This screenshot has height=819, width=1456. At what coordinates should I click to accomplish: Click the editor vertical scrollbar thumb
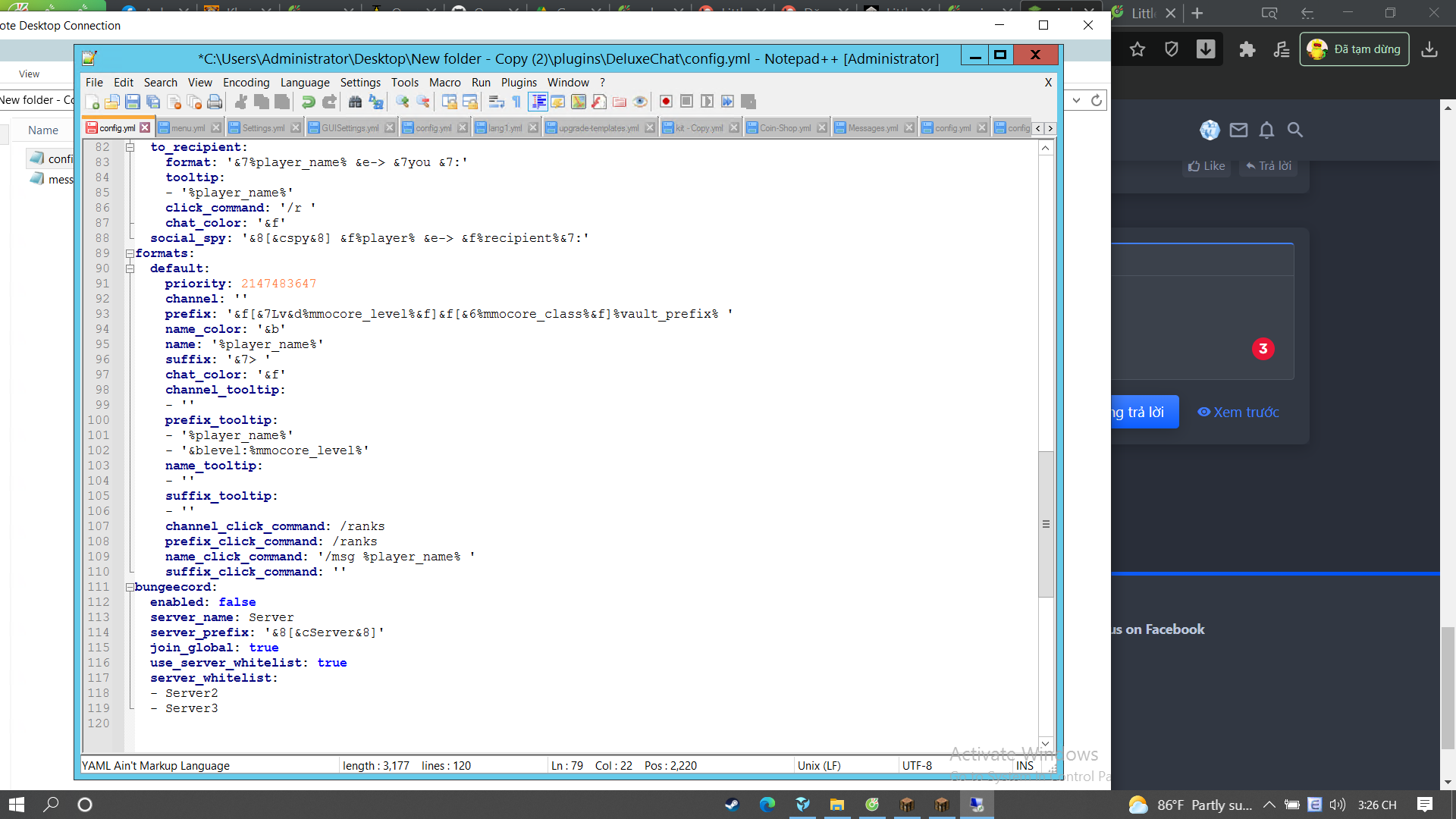pyautogui.click(x=1046, y=523)
